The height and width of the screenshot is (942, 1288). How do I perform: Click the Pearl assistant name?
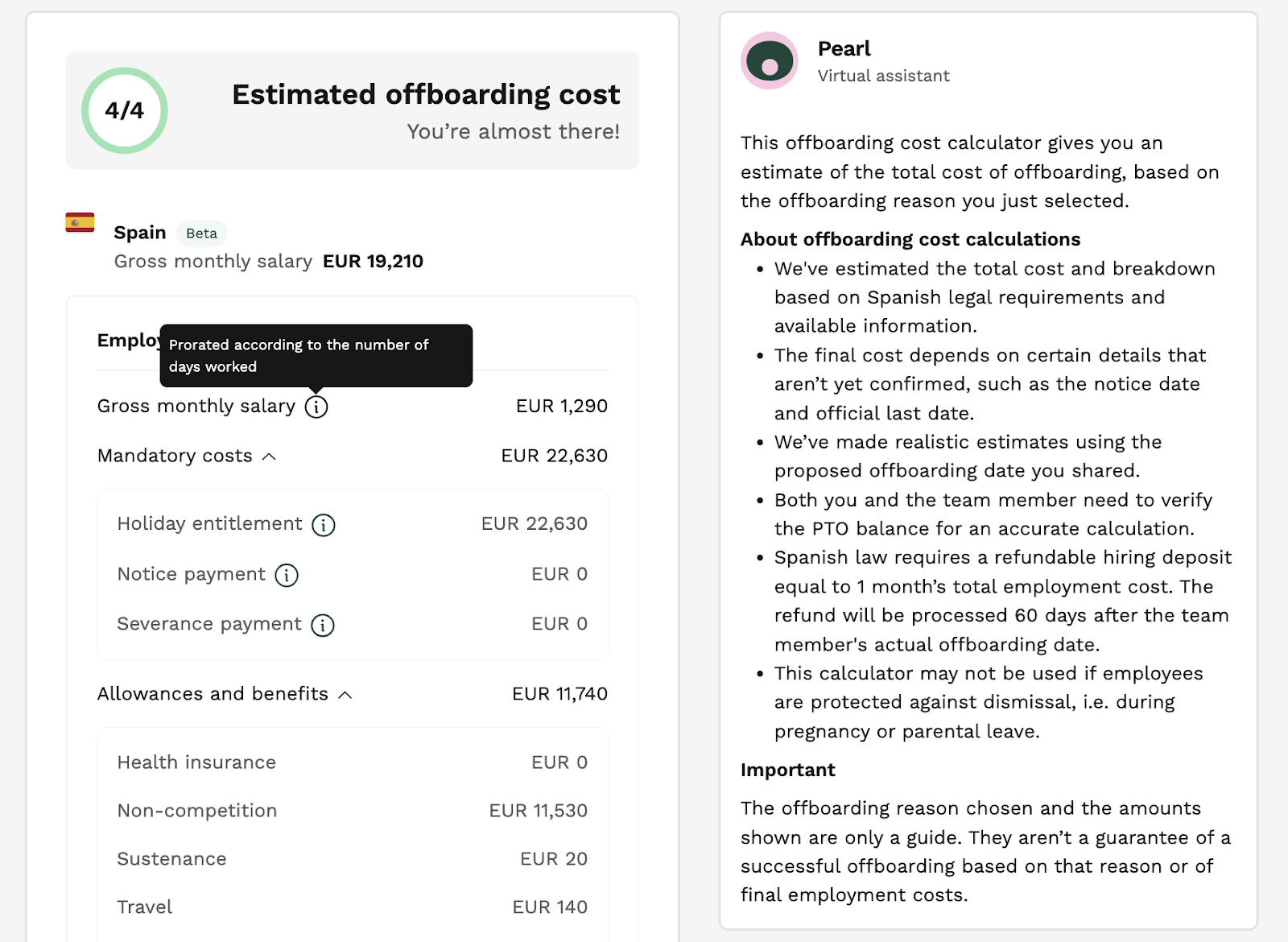(844, 49)
